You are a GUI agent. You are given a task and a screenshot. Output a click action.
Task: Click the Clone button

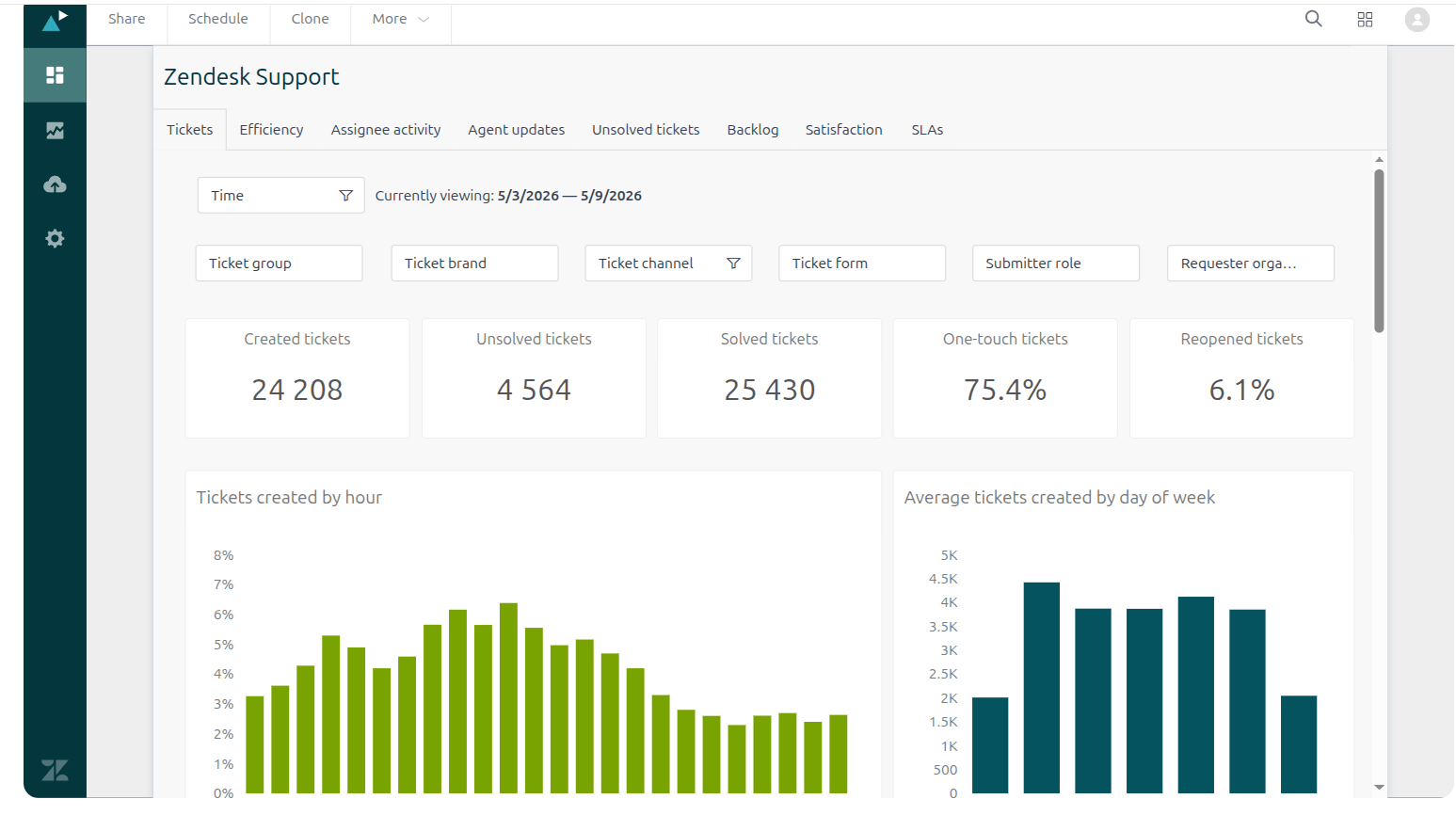(310, 19)
